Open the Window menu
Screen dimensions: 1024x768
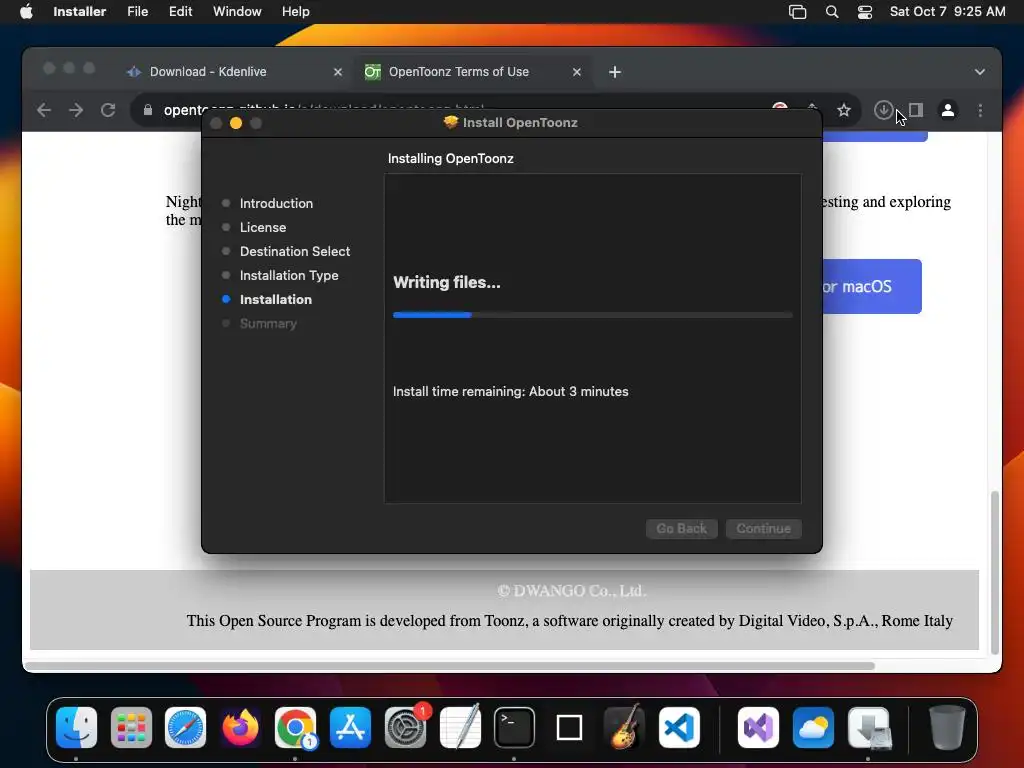tap(237, 12)
